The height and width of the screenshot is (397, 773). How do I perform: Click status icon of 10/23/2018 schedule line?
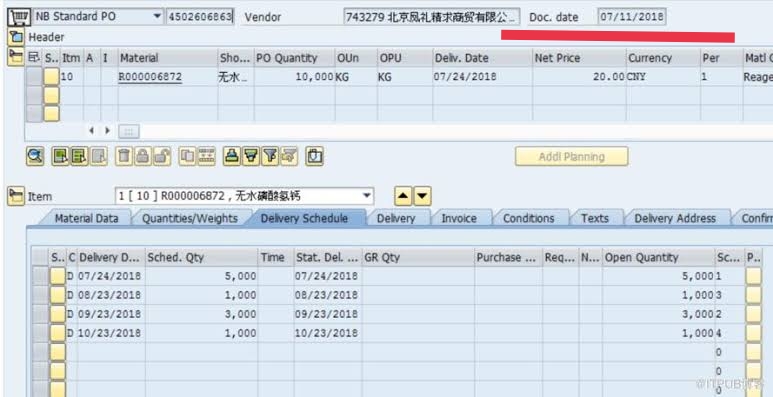point(58,333)
